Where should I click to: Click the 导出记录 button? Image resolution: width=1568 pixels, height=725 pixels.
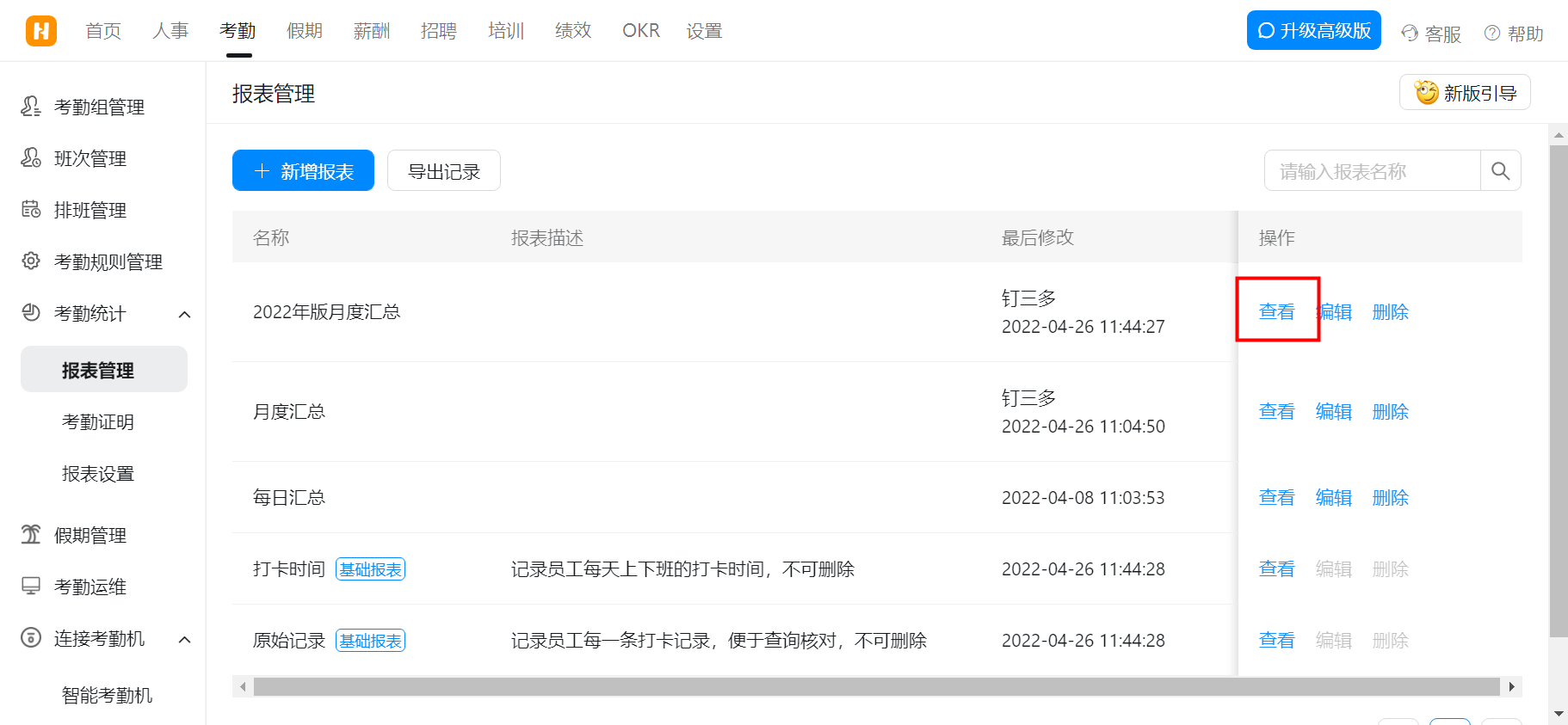point(443,171)
